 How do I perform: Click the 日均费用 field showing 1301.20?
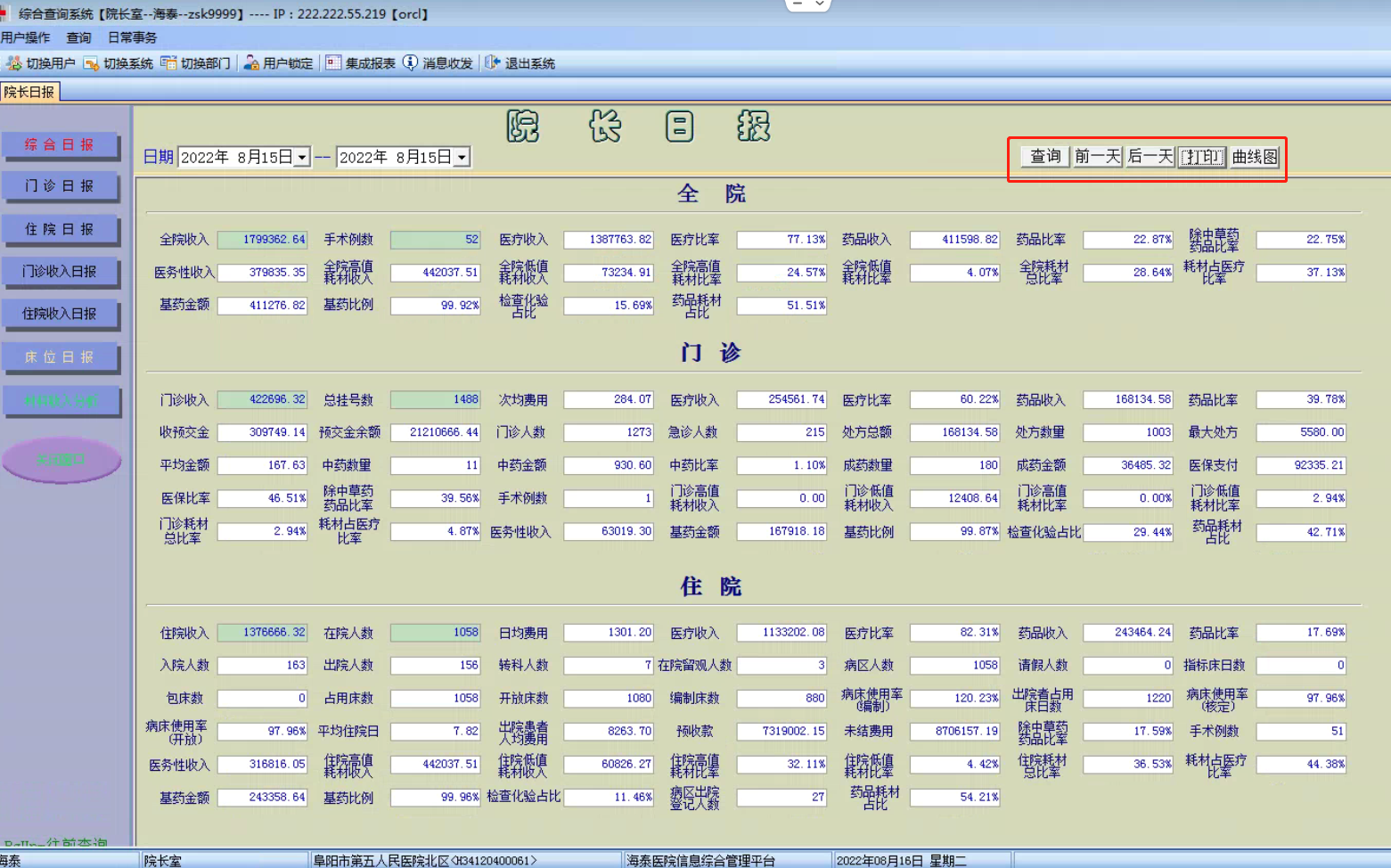click(x=609, y=634)
